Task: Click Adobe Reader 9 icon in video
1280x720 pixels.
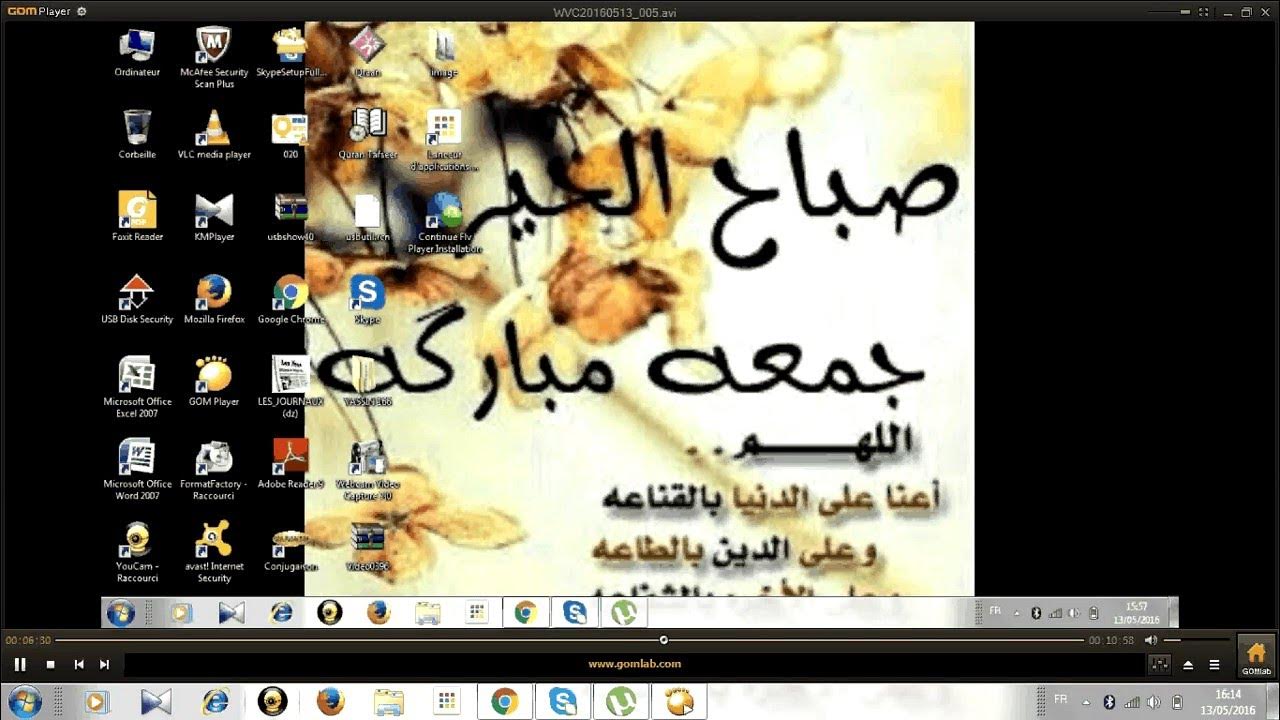Action: pyautogui.click(x=291, y=464)
